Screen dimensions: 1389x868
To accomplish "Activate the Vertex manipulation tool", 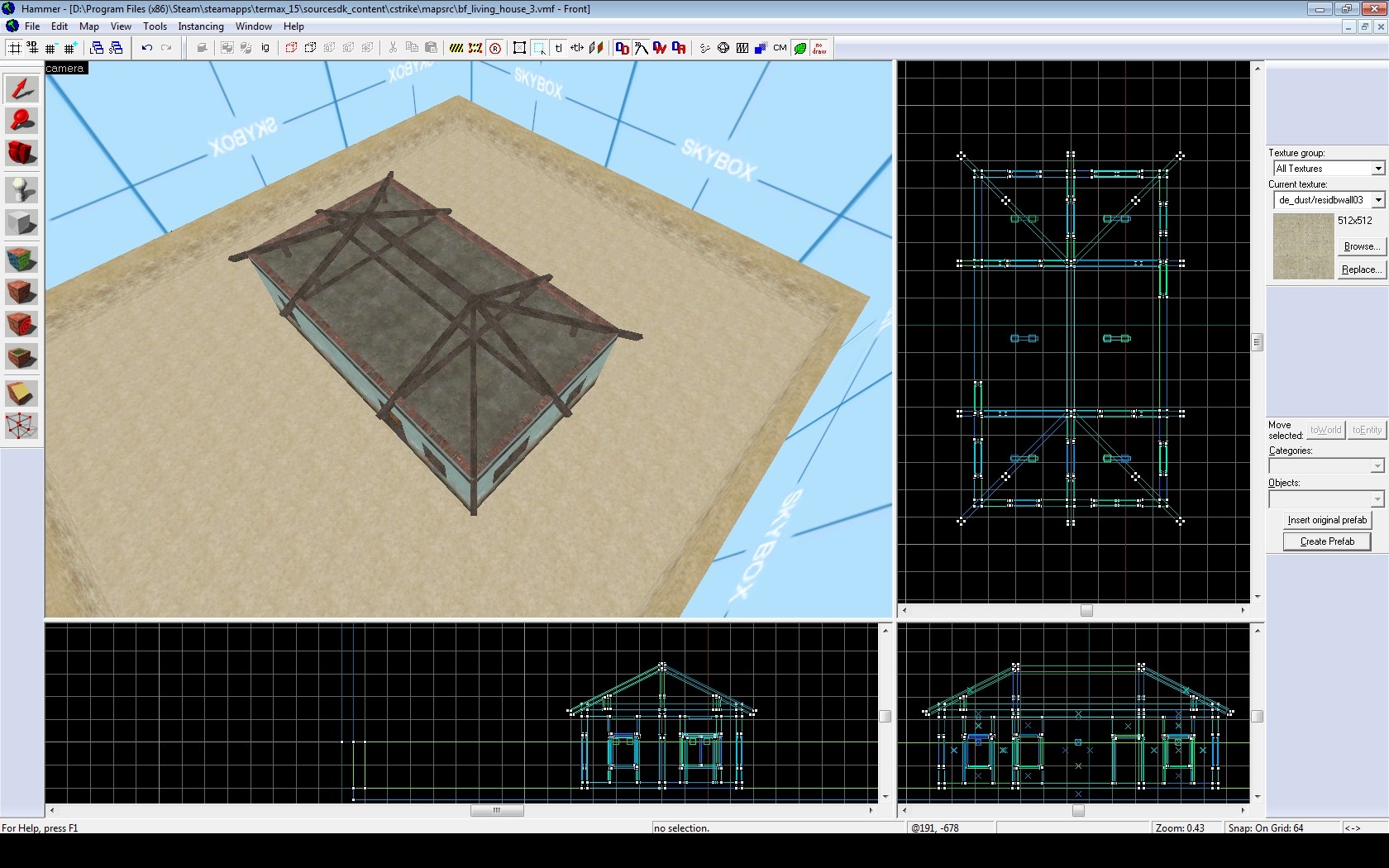I will coord(21,427).
